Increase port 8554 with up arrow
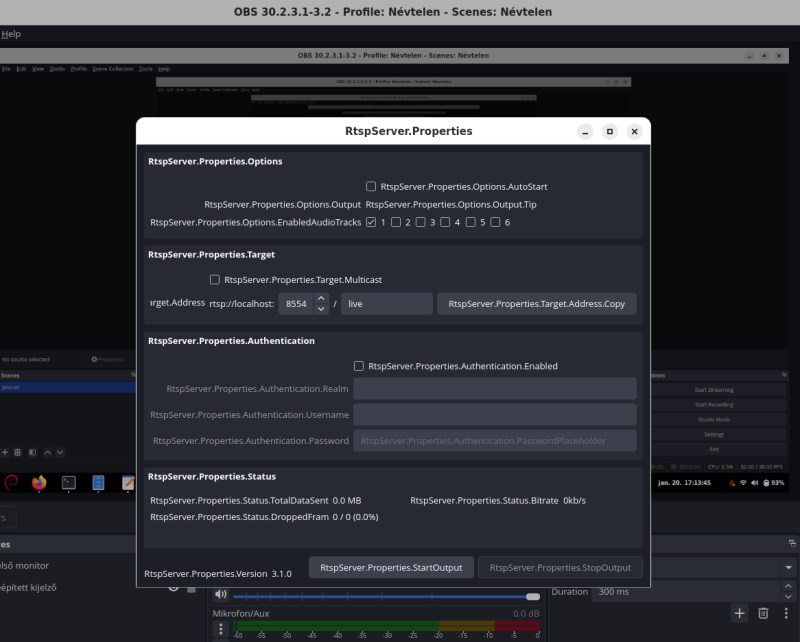This screenshot has height=642, width=800. coord(321,298)
